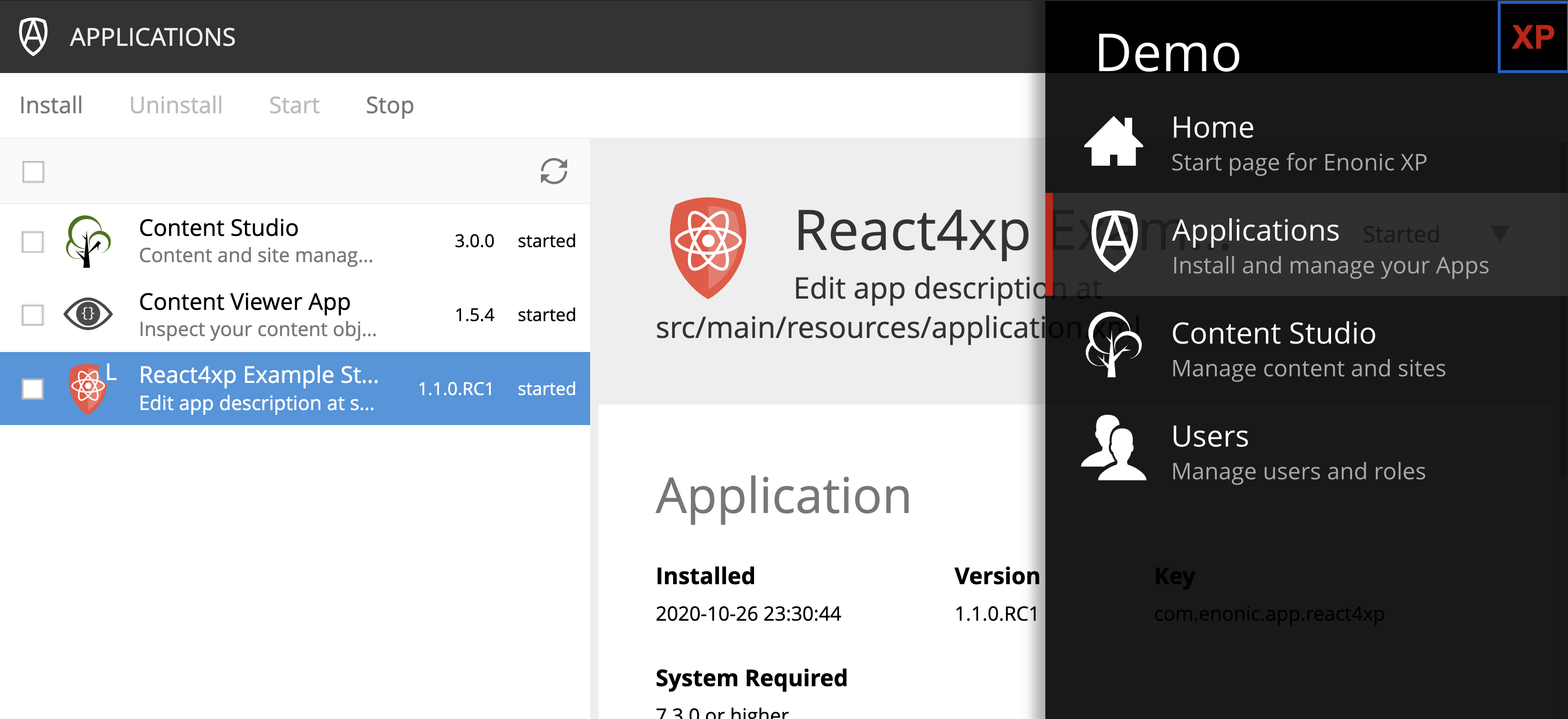The image size is (1568, 719).
Task: Click the Applications shield icon in launcher
Action: pos(1114,241)
